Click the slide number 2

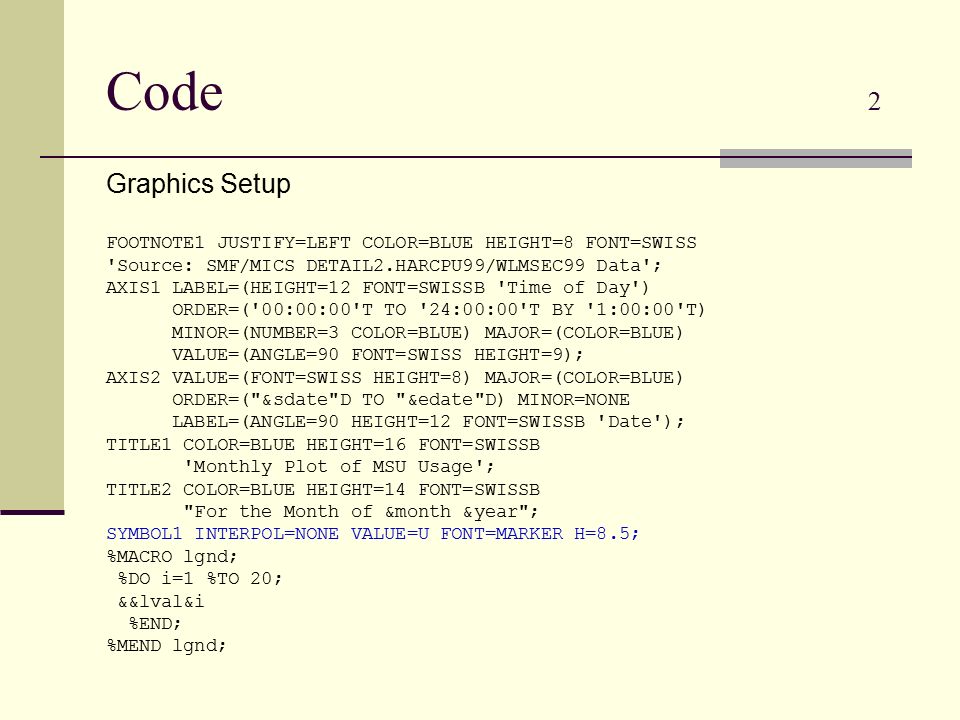(x=874, y=102)
